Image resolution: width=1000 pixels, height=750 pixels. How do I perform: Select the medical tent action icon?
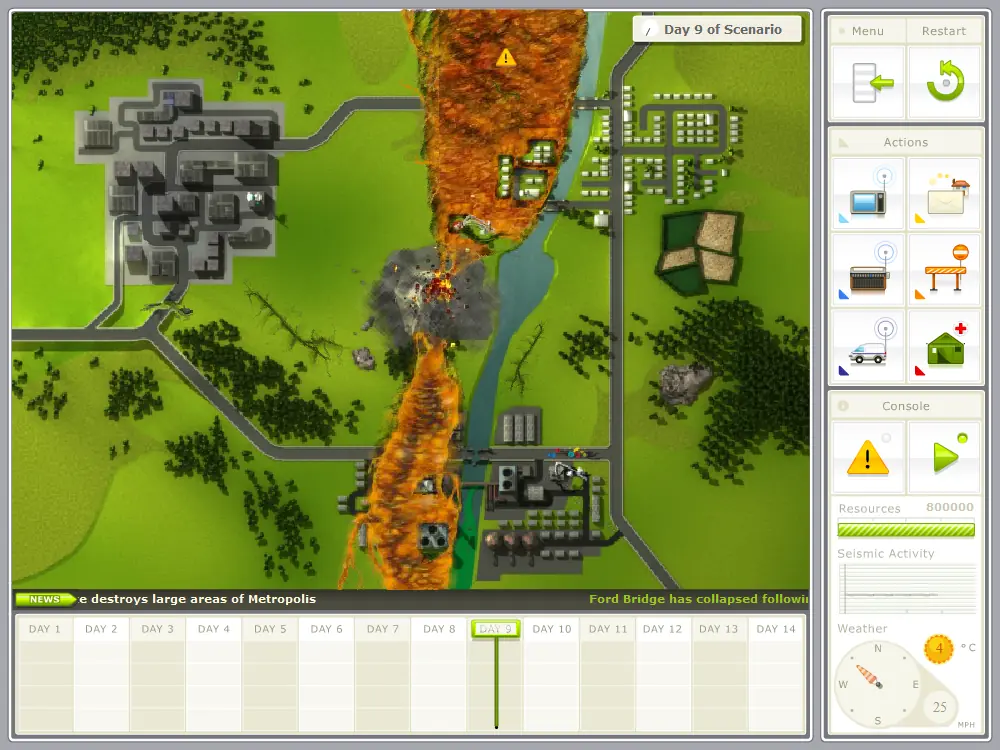[x=945, y=346]
